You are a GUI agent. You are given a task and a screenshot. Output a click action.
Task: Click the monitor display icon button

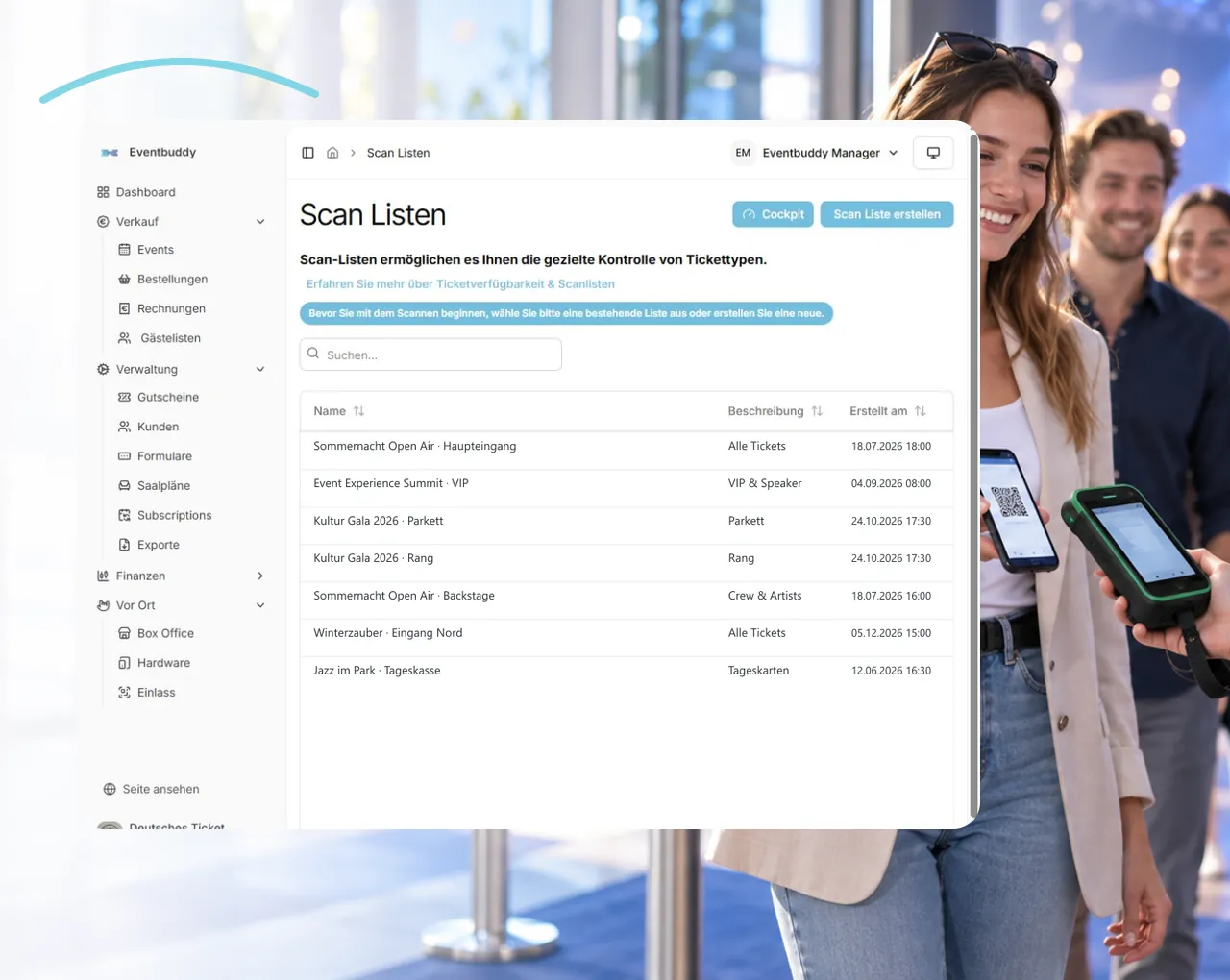pyautogui.click(x=933, y=153)
